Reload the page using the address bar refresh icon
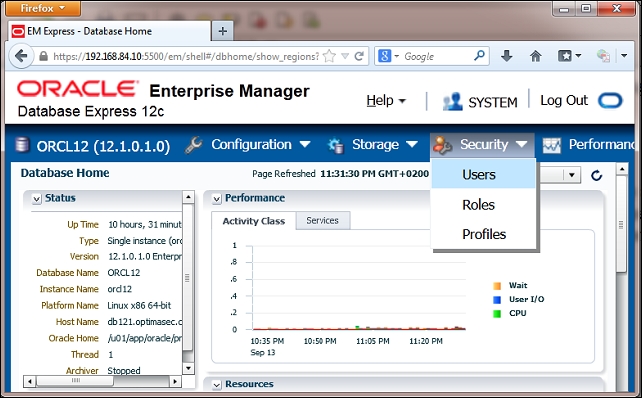The height and width of the screenshot is (398, 642). (x=359, y=56)
